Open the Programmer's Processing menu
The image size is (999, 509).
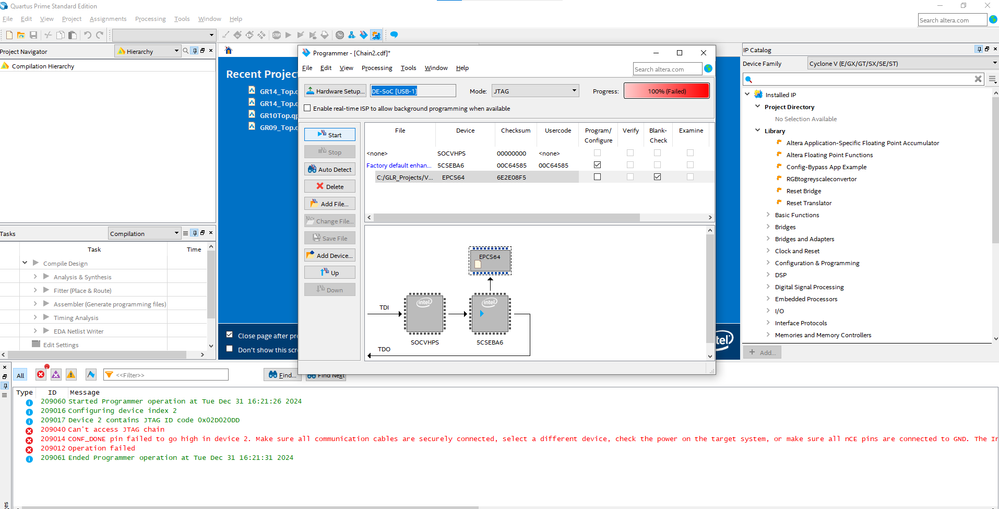click(376, 68)
